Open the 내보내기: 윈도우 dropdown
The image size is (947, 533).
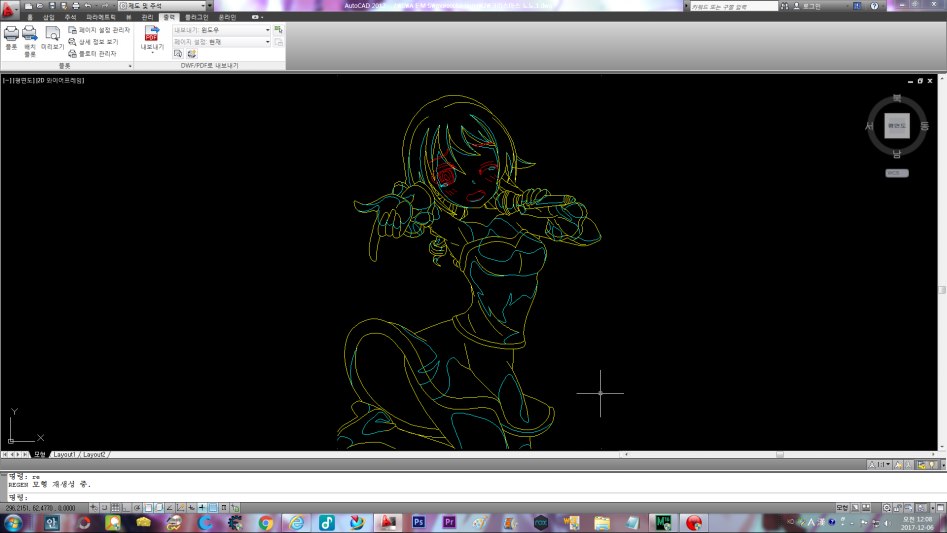coord(221,30)
